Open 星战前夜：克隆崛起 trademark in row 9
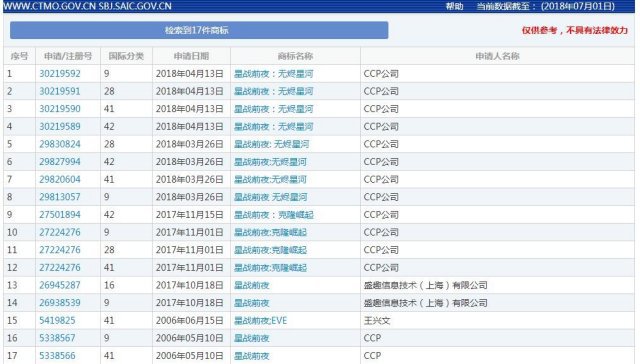This screenshot has width=640, height=364. 273,215
